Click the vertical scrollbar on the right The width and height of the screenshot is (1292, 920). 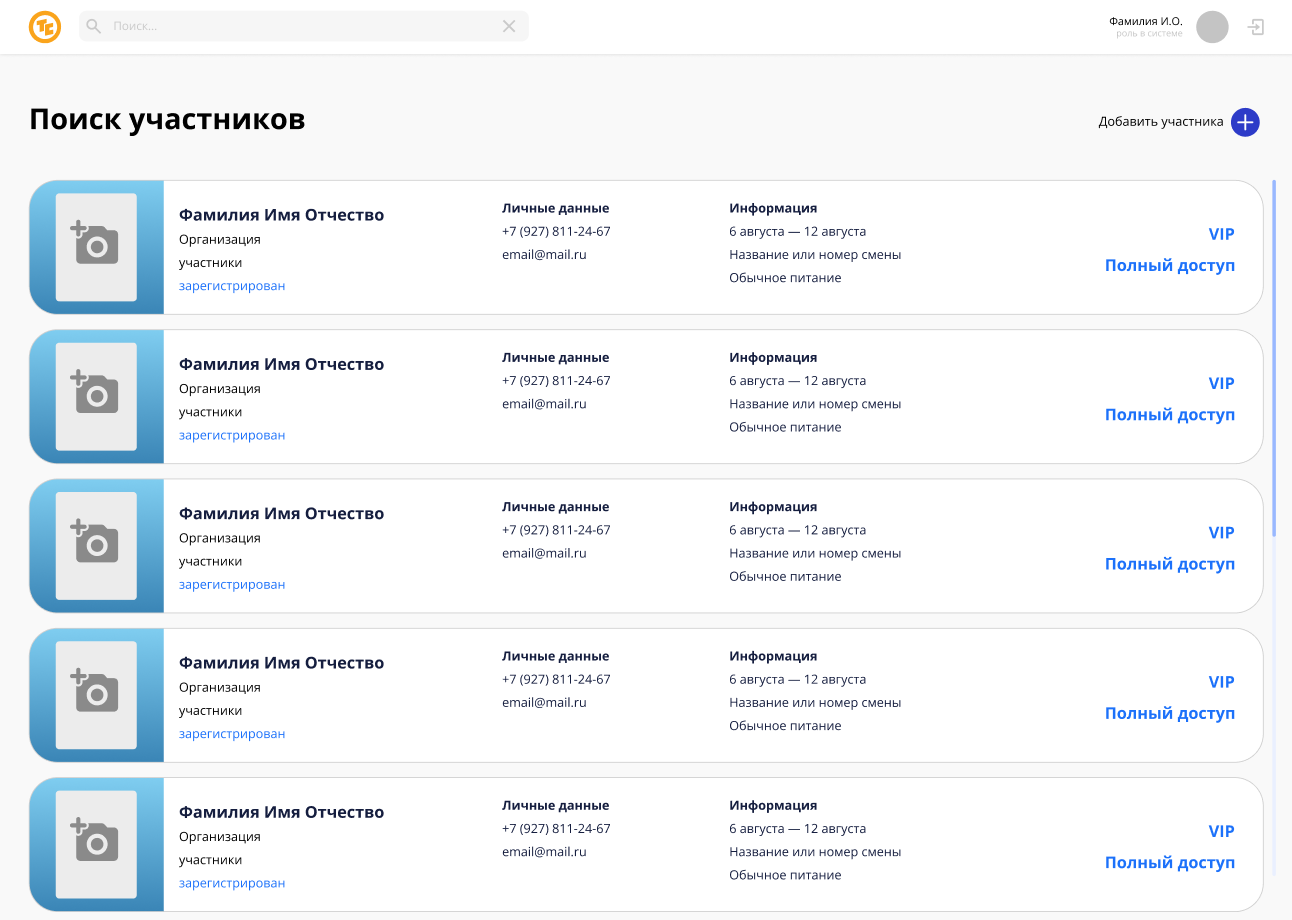1274,358
